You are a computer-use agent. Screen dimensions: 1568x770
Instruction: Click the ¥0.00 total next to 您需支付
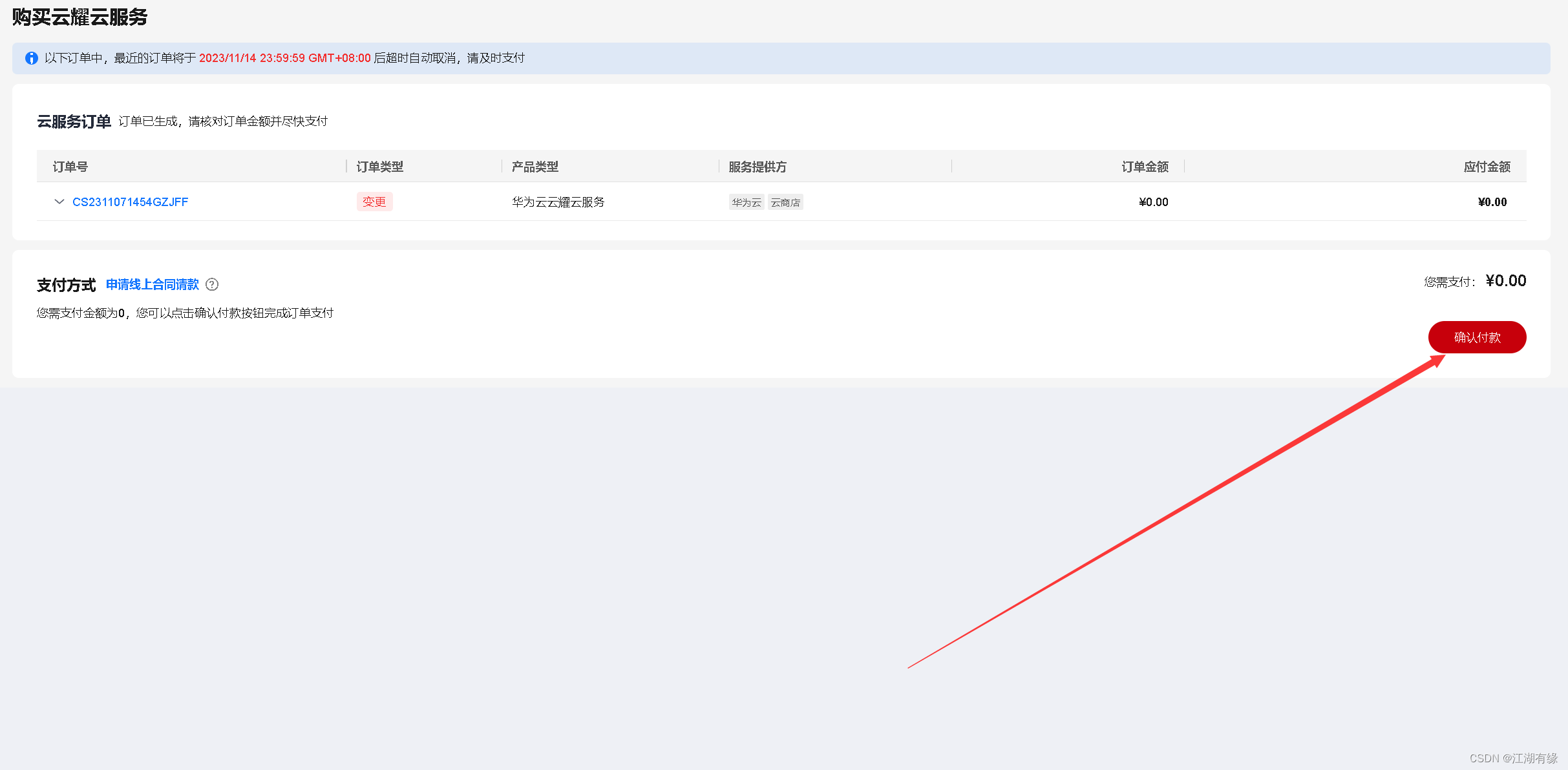[x=1505, y=281]
